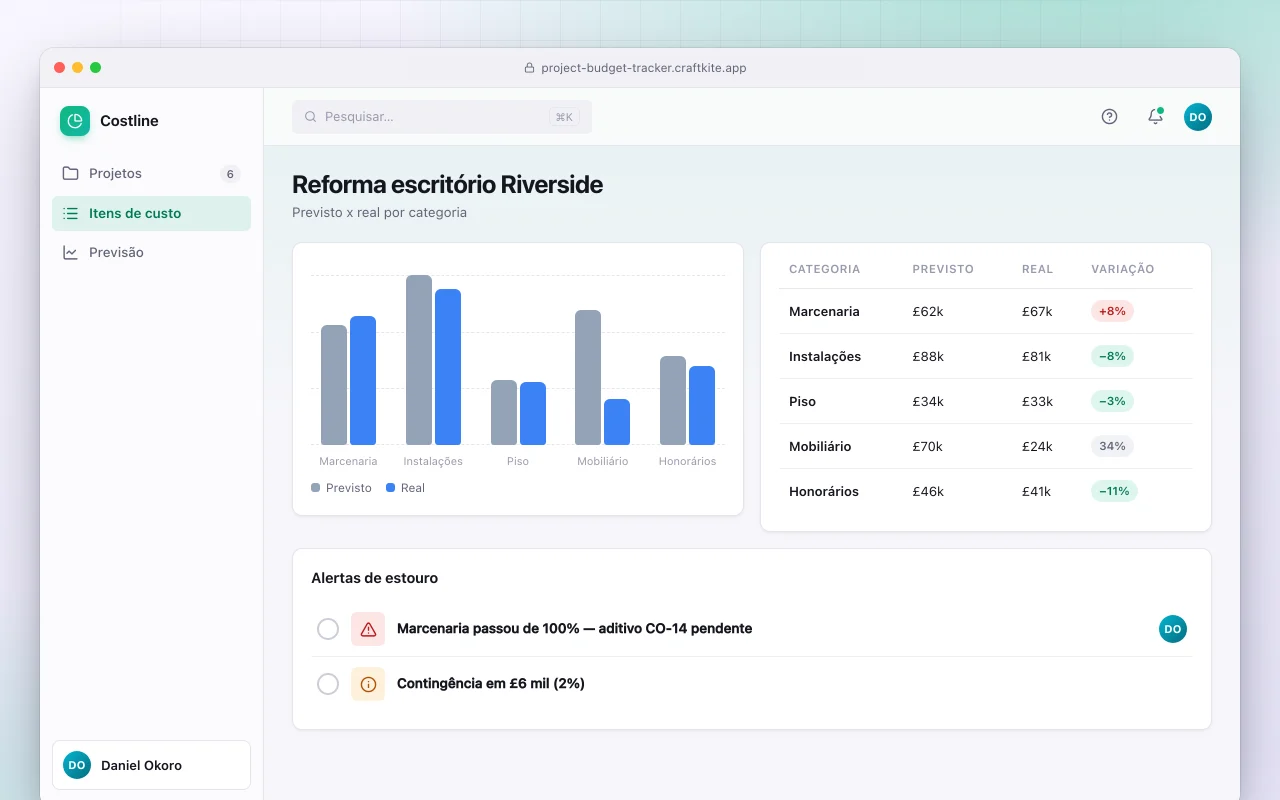Click the +8% variation badge
1280x800 pixels.
tap(1112, 311)
